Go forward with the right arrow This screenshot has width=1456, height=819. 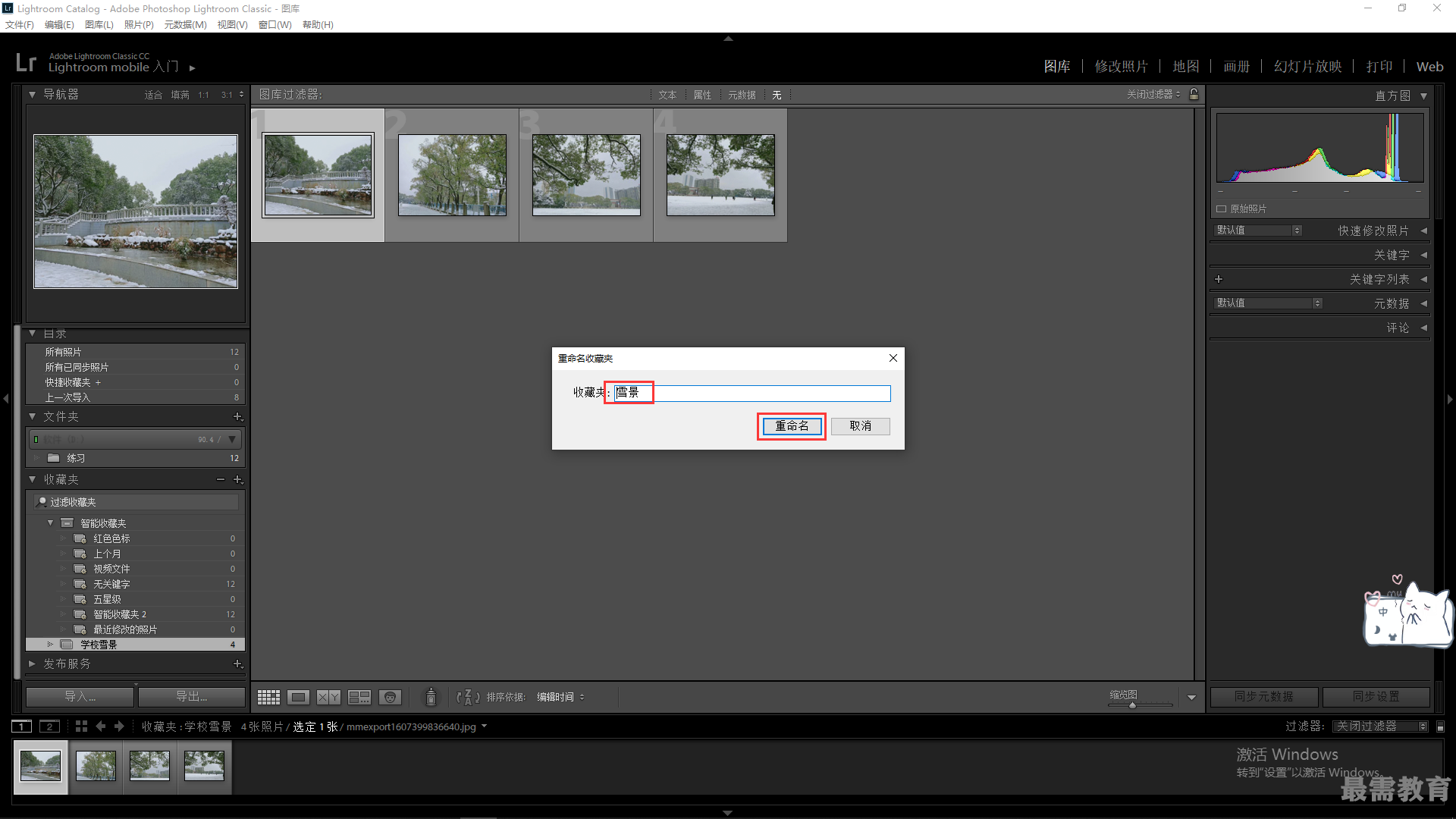(119, 726)
